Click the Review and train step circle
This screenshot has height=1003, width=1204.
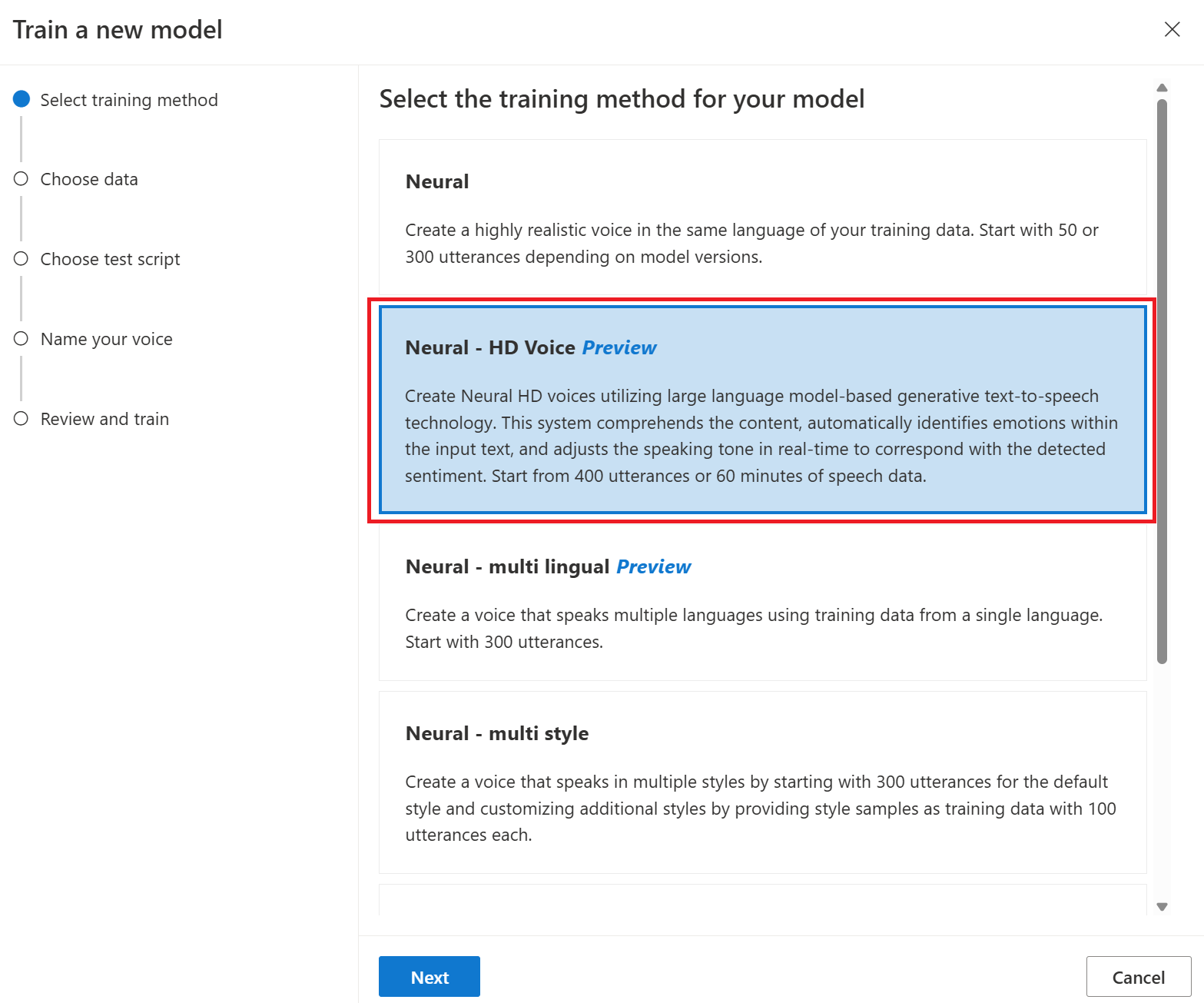pyautogui.click(x=21, y=418)
